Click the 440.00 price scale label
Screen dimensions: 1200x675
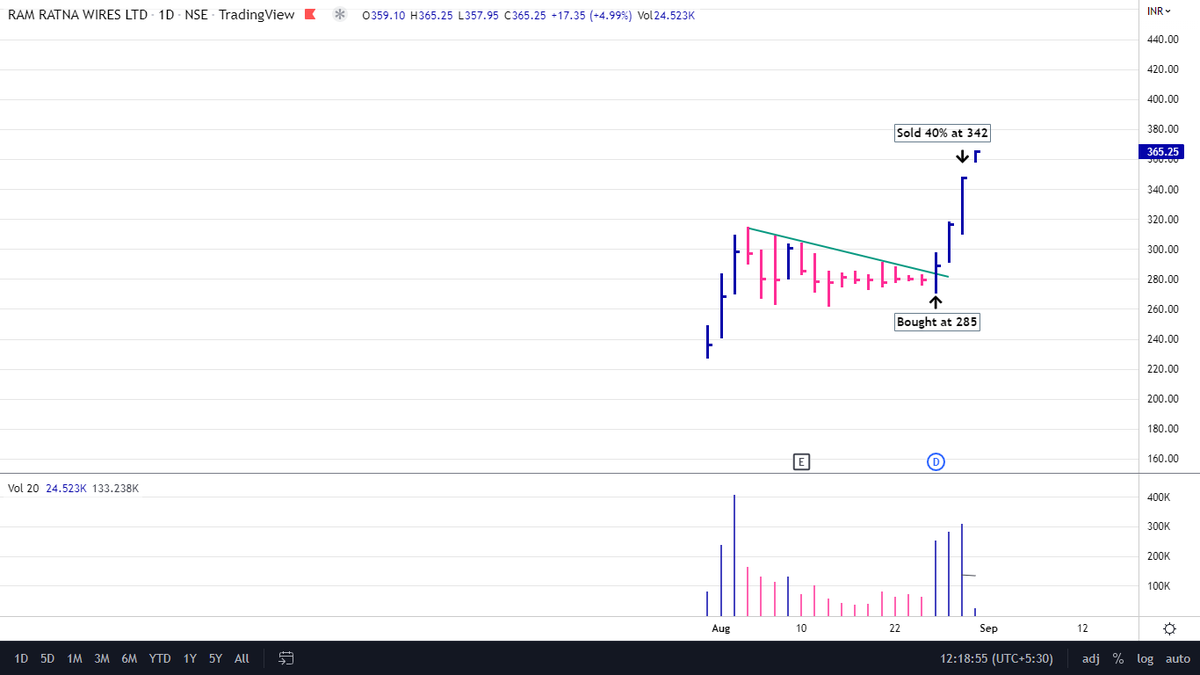pos(1163,39)
